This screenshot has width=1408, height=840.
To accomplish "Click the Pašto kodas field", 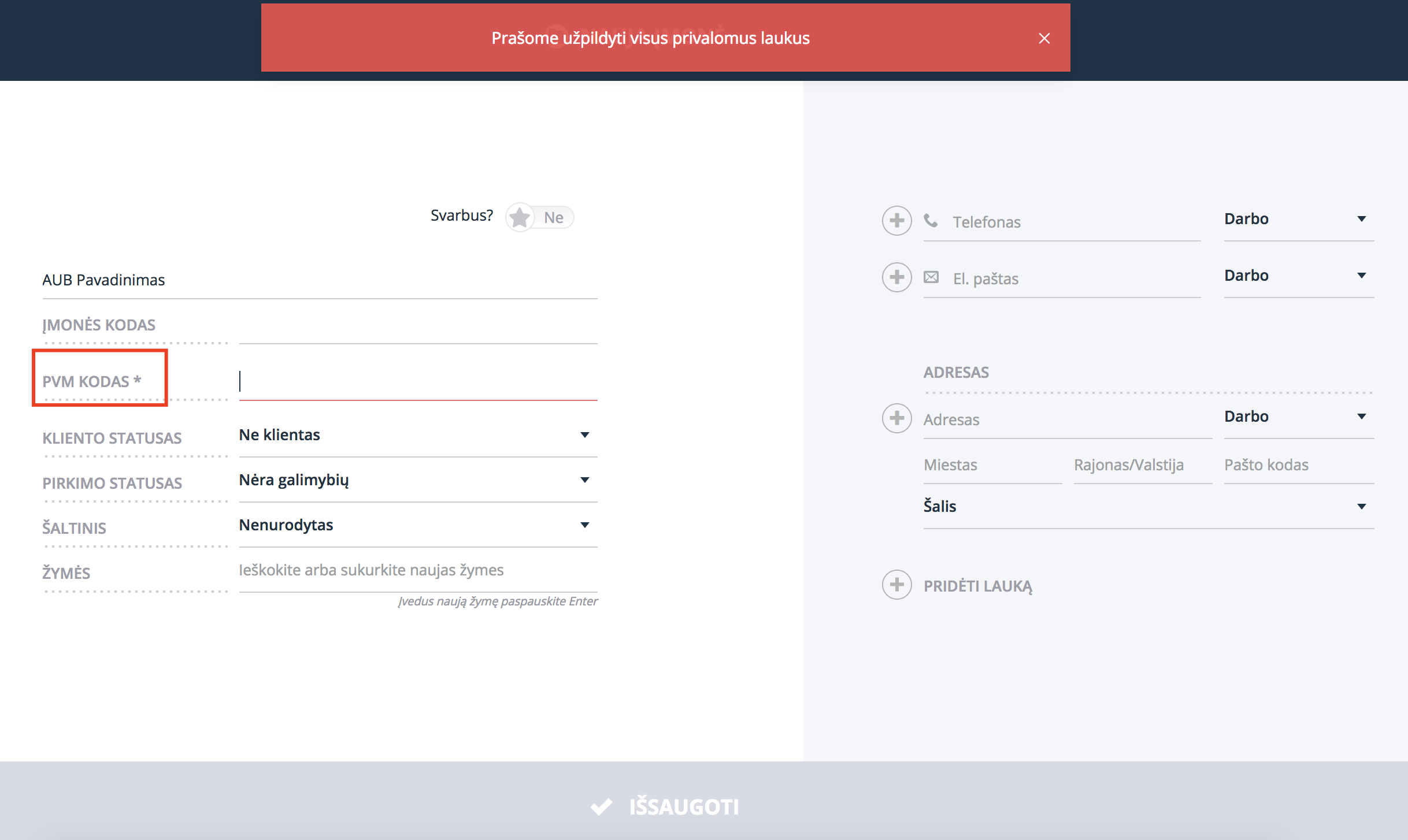I will [x=1299, y=465].
